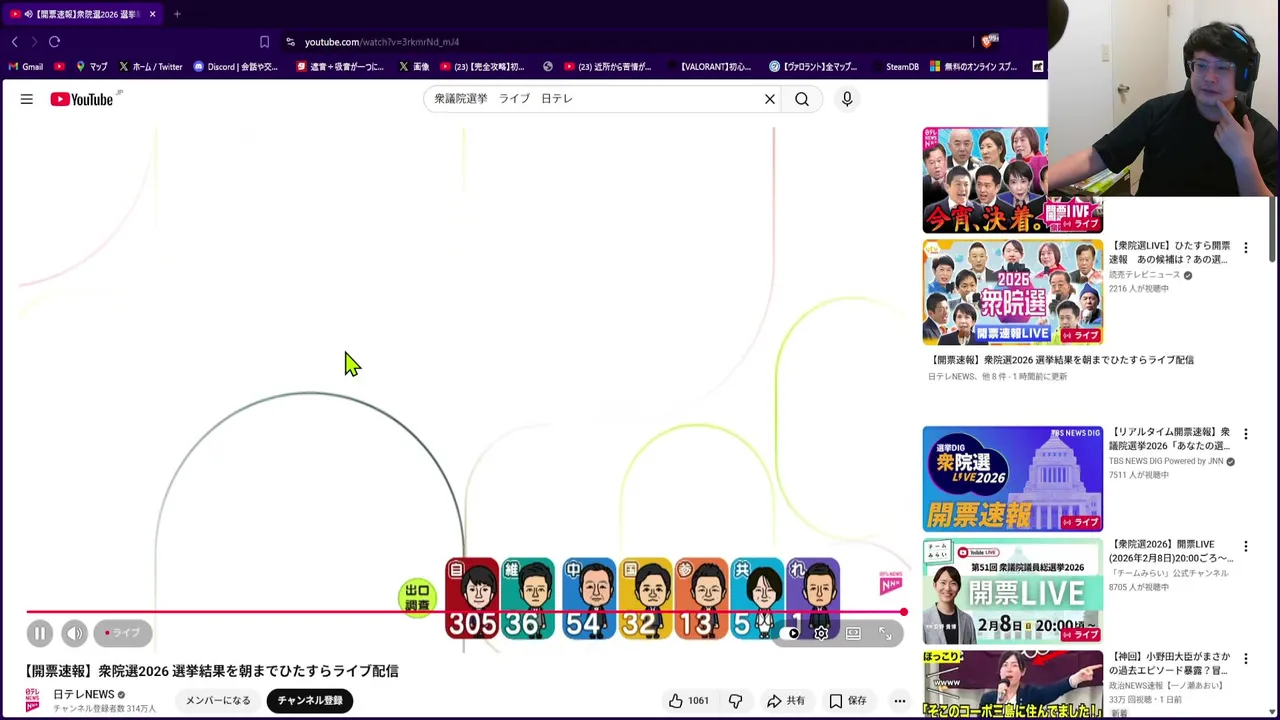Image resolution: width=1280 pixels, height=720 pixels.
Task: Open the Brave shields icon
Action: (x=989, y=41)
